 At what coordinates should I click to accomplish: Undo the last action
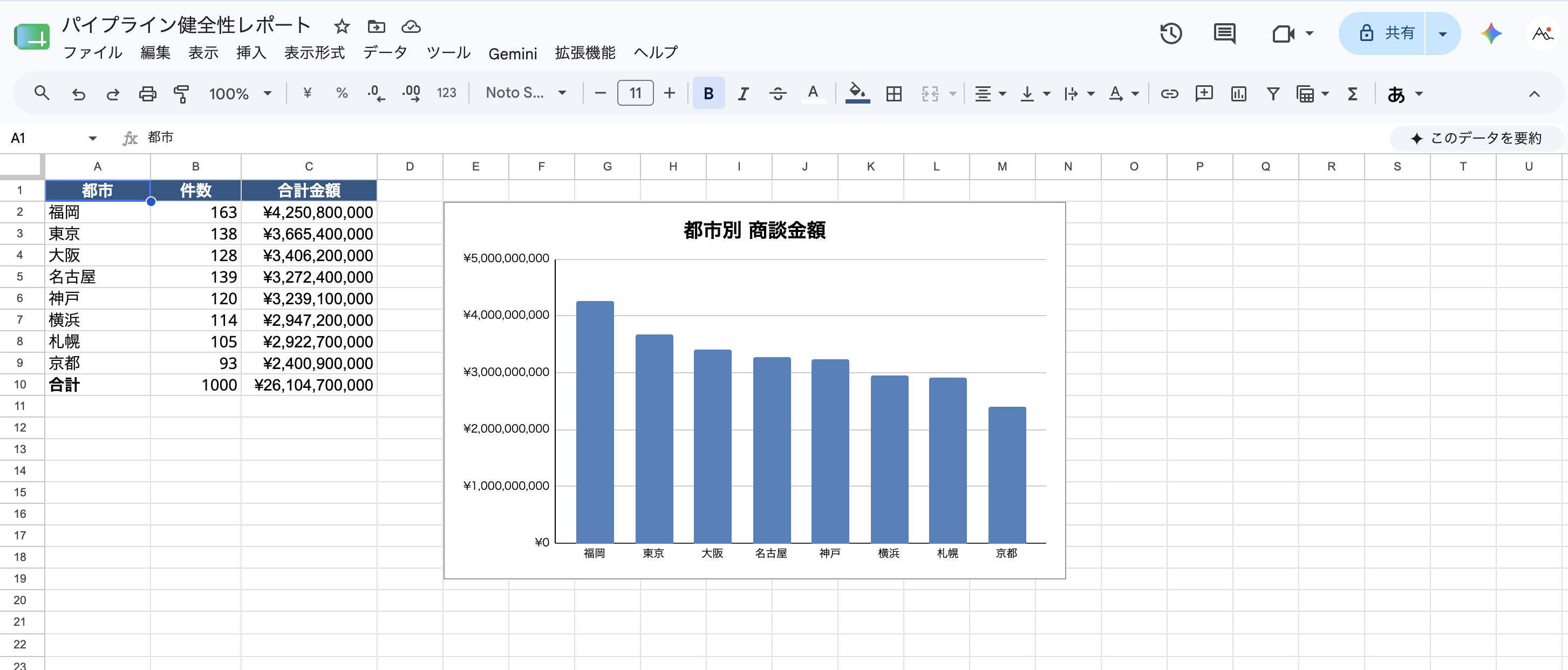[79, 93]
